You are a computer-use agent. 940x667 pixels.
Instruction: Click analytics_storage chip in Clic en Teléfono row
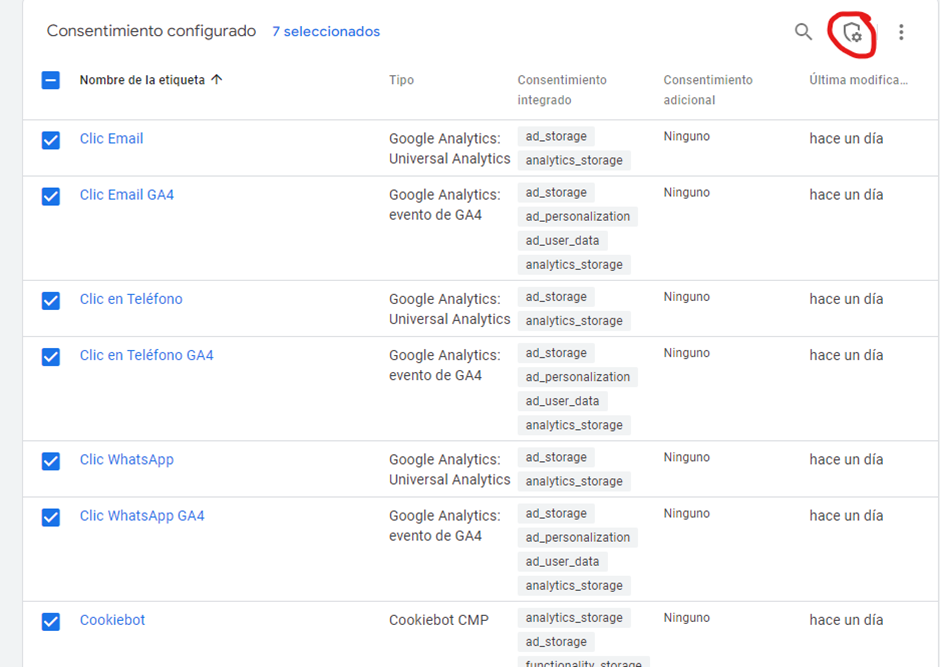click(x=574, y=321)
